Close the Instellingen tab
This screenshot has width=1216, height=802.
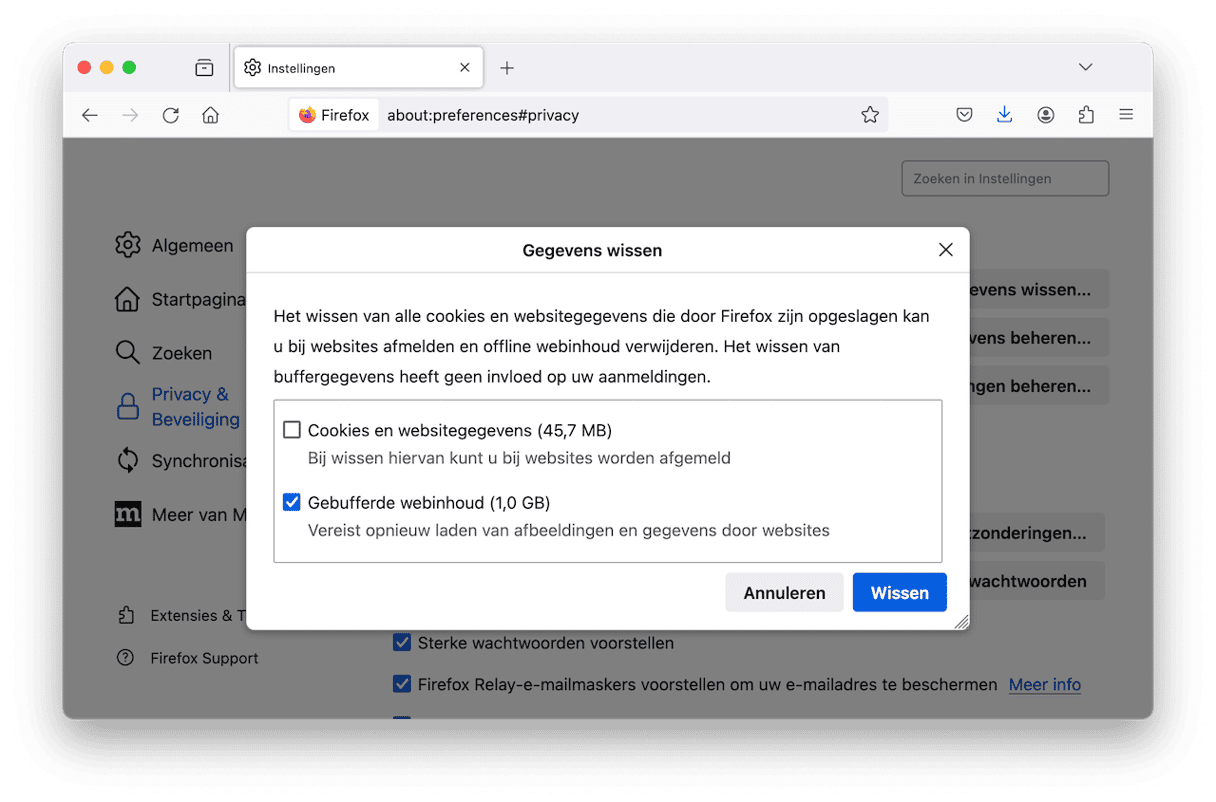(465, 68)
